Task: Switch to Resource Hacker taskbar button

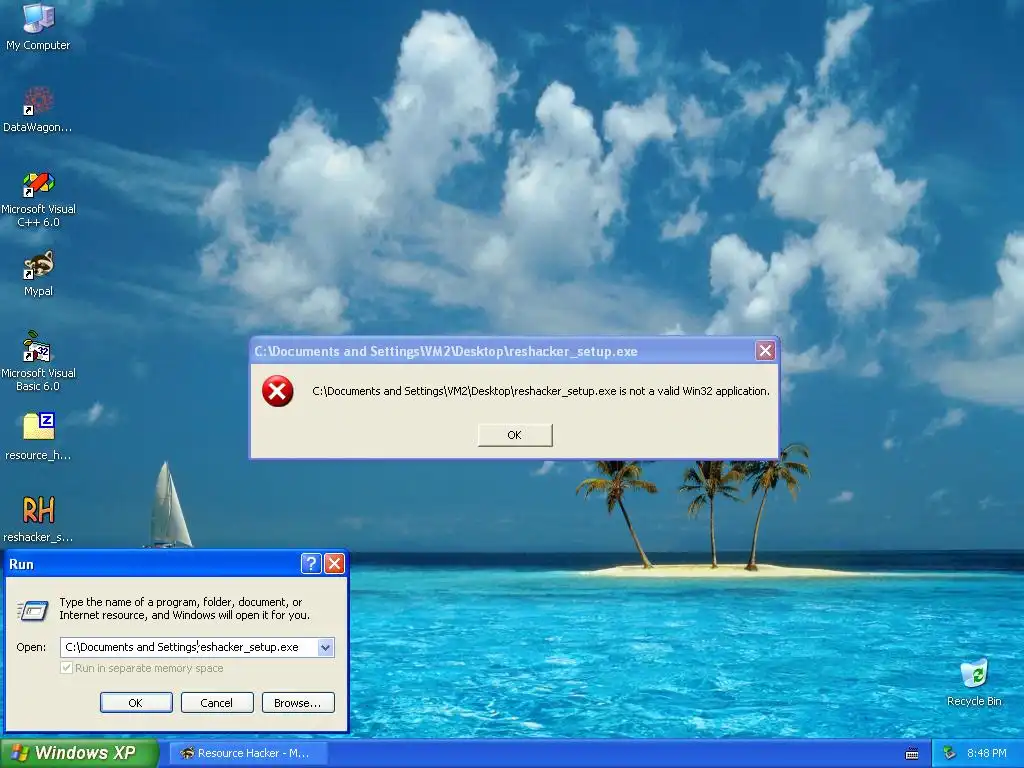Action: [248, 753]
